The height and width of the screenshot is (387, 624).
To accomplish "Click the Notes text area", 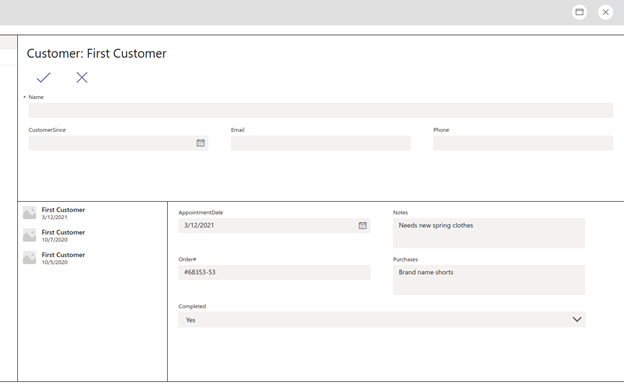I will click(489, 233).
